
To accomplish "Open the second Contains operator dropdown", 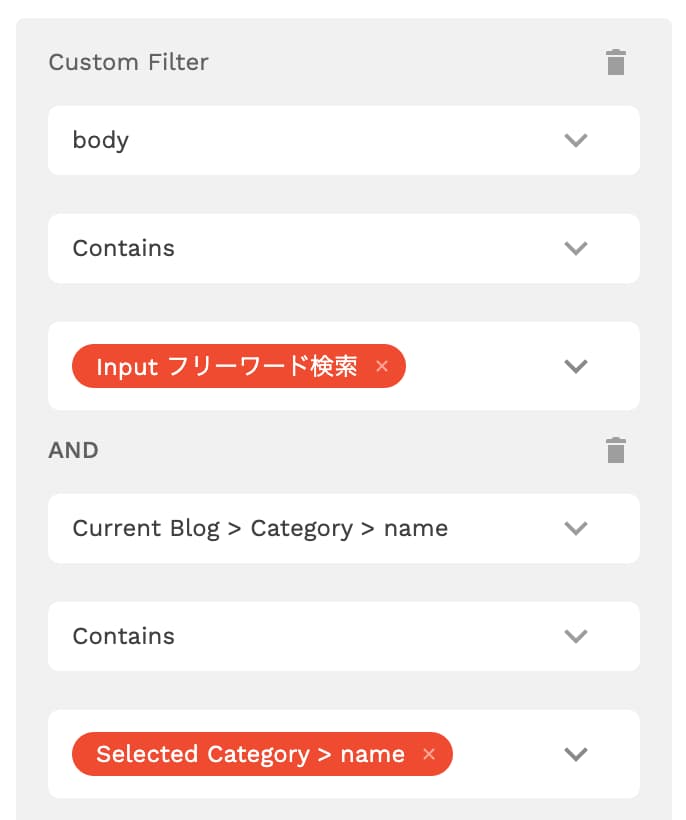I will click(344, 636).
